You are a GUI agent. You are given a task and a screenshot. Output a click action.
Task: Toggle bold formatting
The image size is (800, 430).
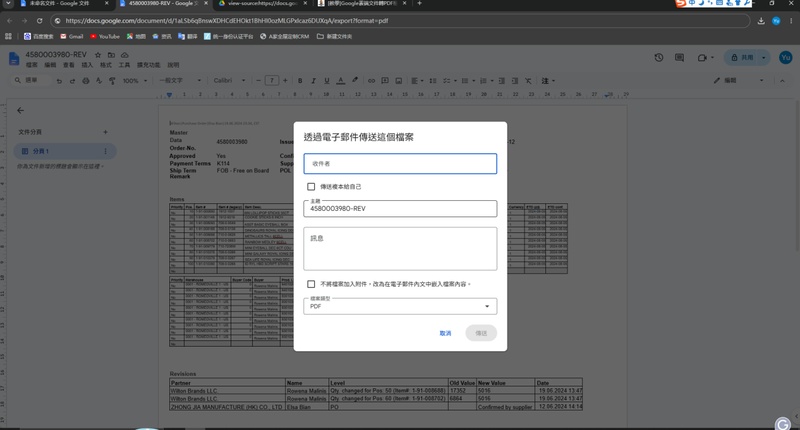pos(300,81)
